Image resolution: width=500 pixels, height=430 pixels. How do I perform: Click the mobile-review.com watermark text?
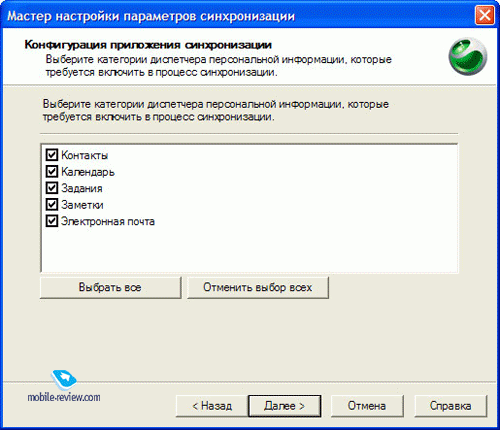[x=64, y=397]
